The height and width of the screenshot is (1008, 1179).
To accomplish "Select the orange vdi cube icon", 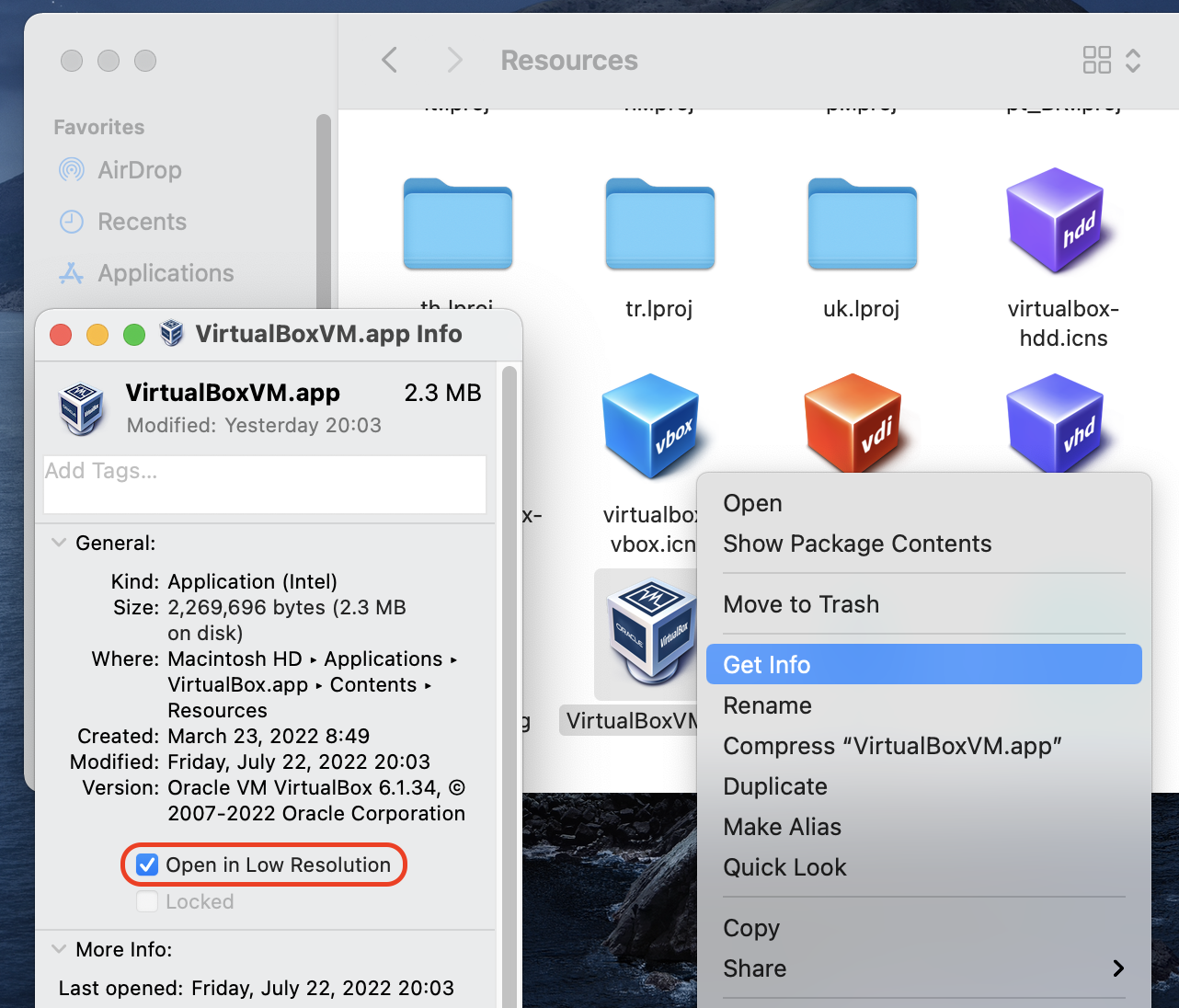I will [853, 423].
